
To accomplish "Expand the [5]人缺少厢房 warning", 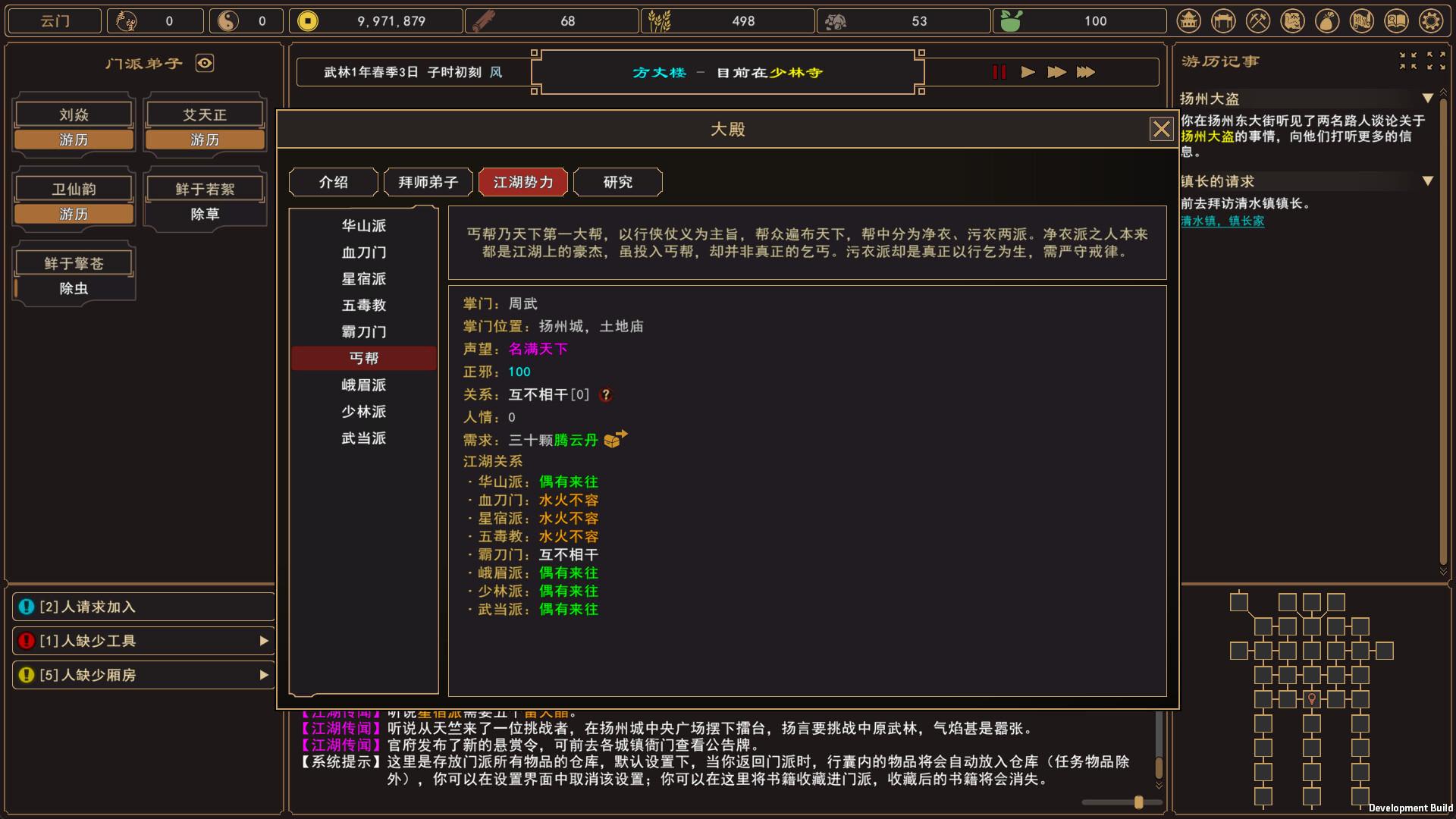I will click(x=264, y=674).
